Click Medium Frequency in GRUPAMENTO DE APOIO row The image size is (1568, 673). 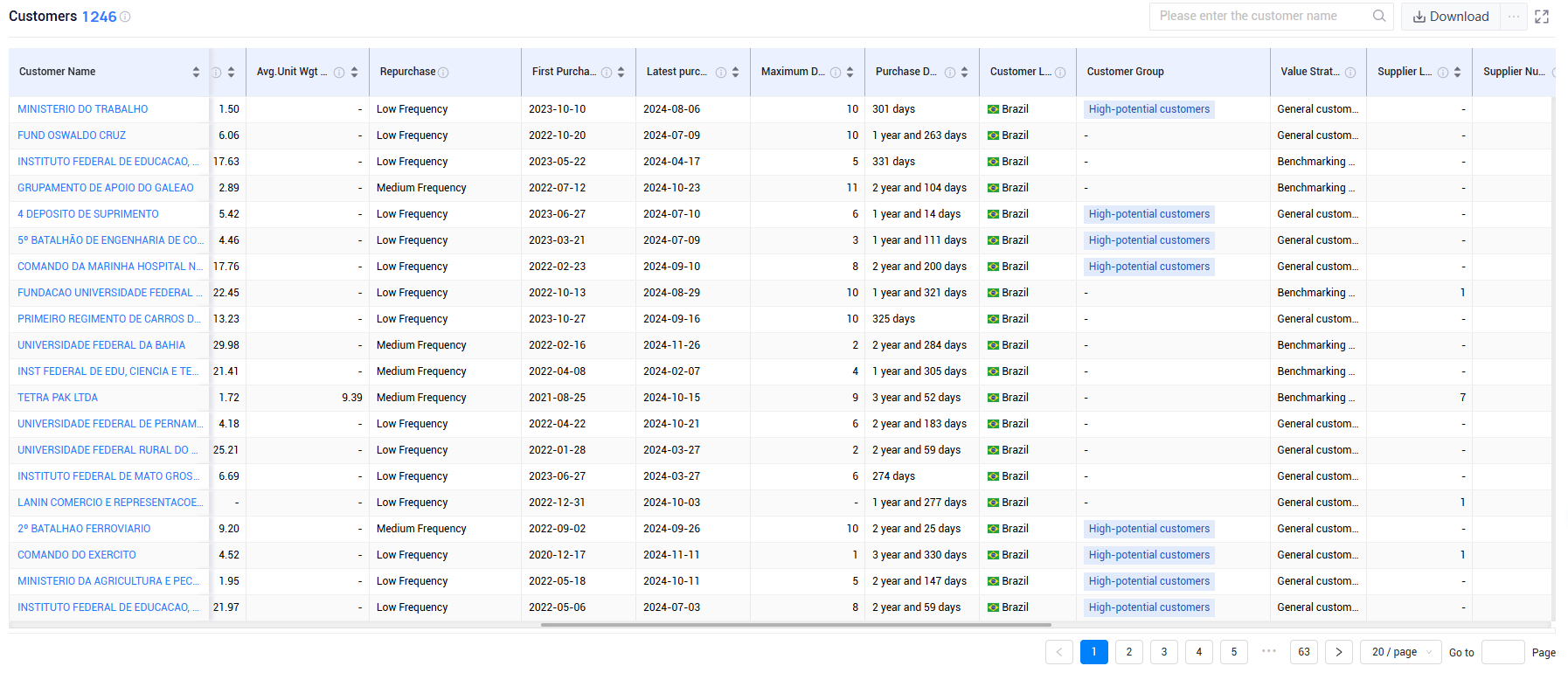(421, 188)
